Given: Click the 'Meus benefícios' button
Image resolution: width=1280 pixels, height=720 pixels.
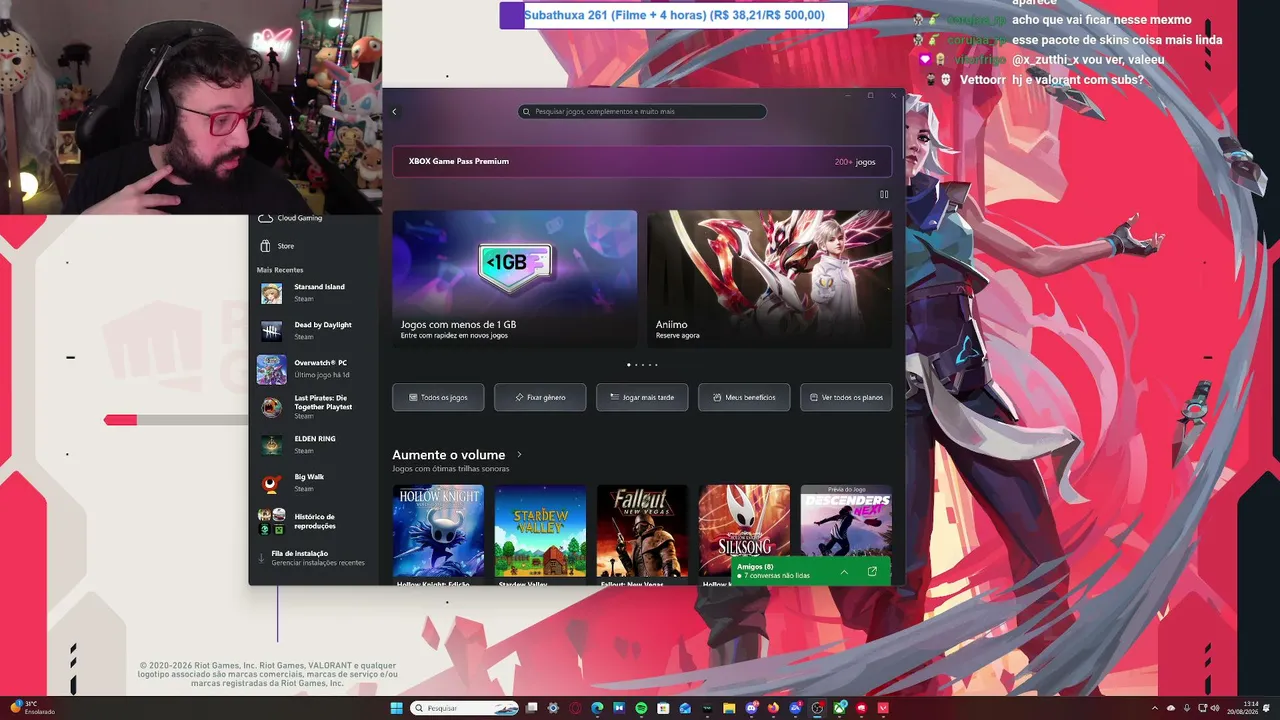Looking at the screenshot, I should click(744, 397).
